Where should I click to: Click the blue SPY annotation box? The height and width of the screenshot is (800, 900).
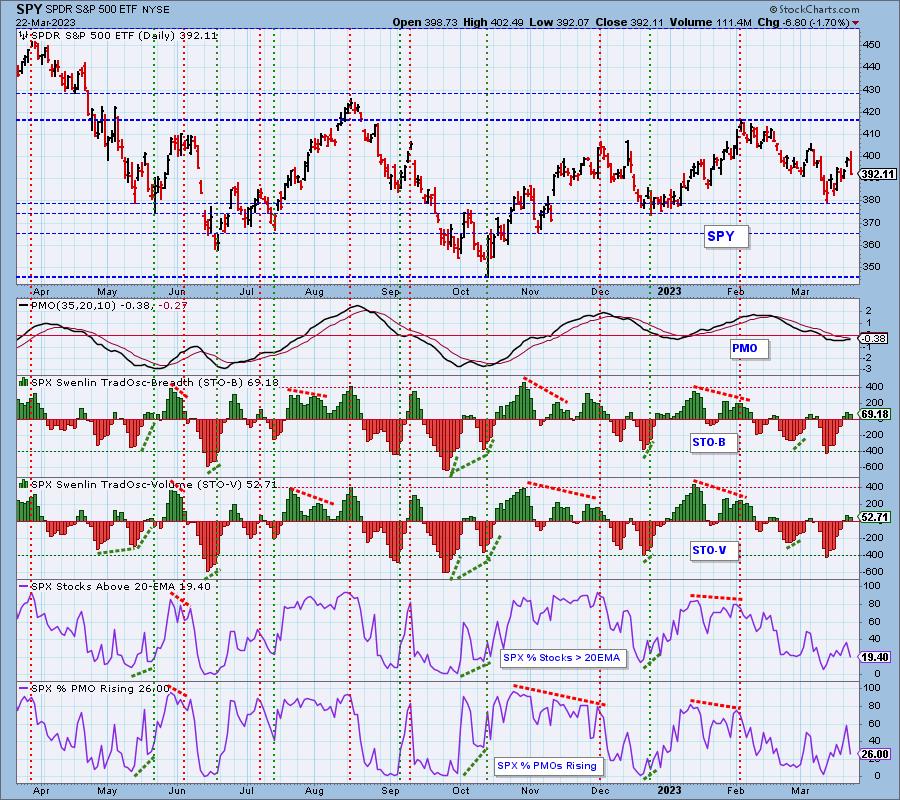(727, 236)
